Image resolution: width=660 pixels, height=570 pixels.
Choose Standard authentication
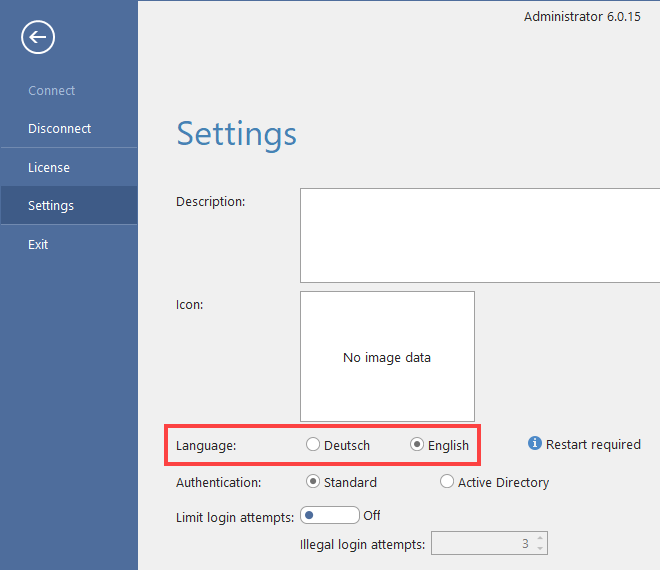tap(314, 482)
